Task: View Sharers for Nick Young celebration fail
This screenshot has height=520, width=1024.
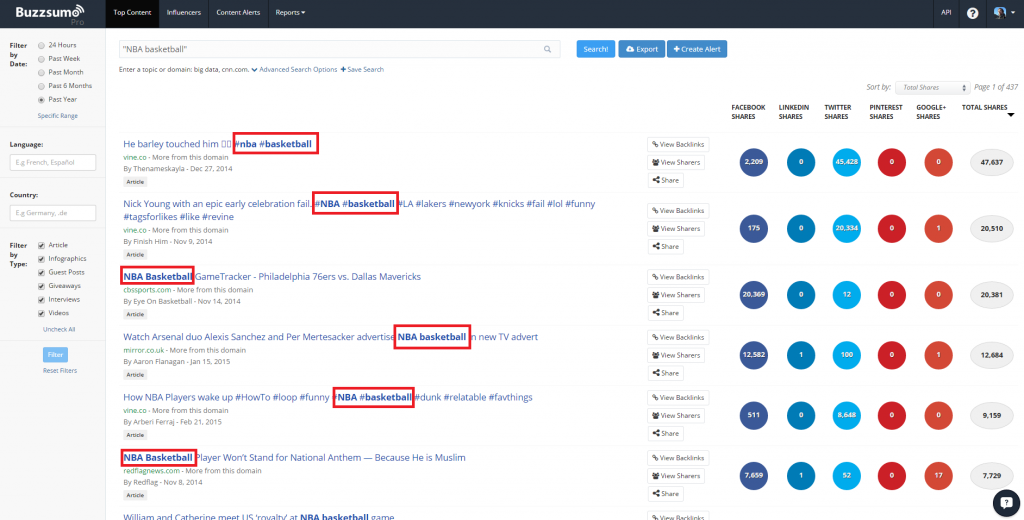Action: point(676,229)
